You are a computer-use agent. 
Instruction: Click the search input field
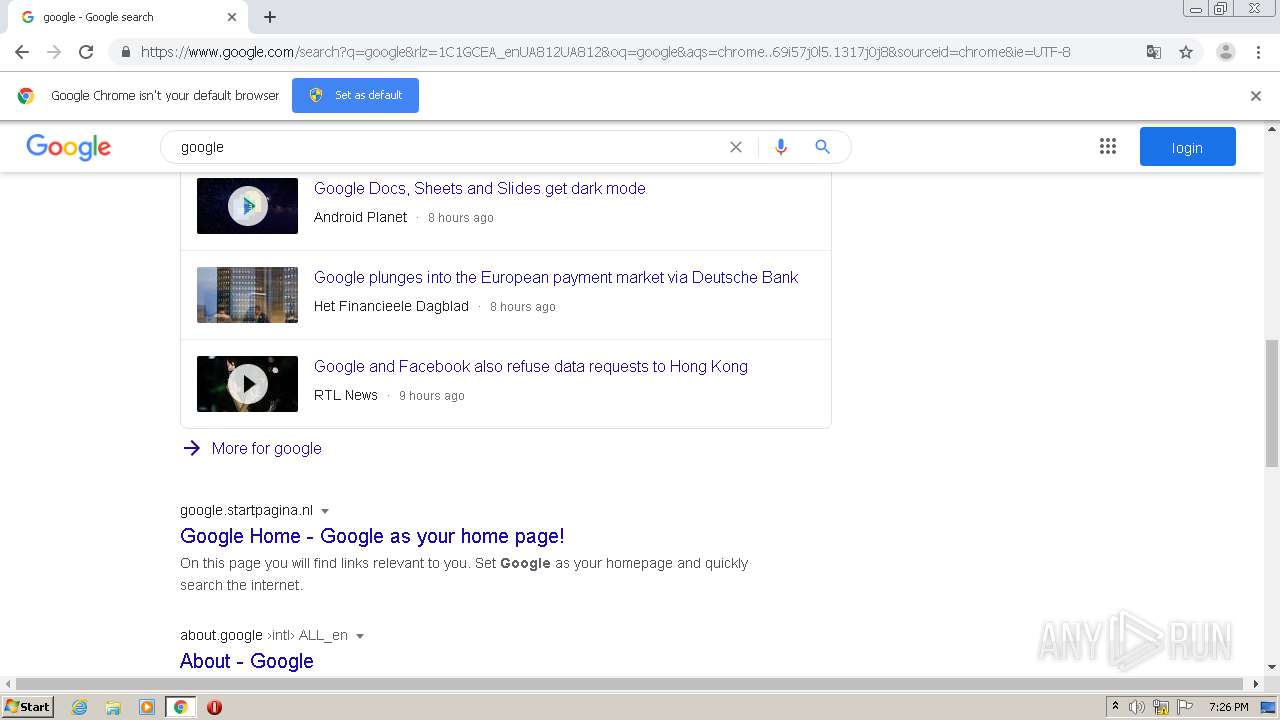click(450, 147)
